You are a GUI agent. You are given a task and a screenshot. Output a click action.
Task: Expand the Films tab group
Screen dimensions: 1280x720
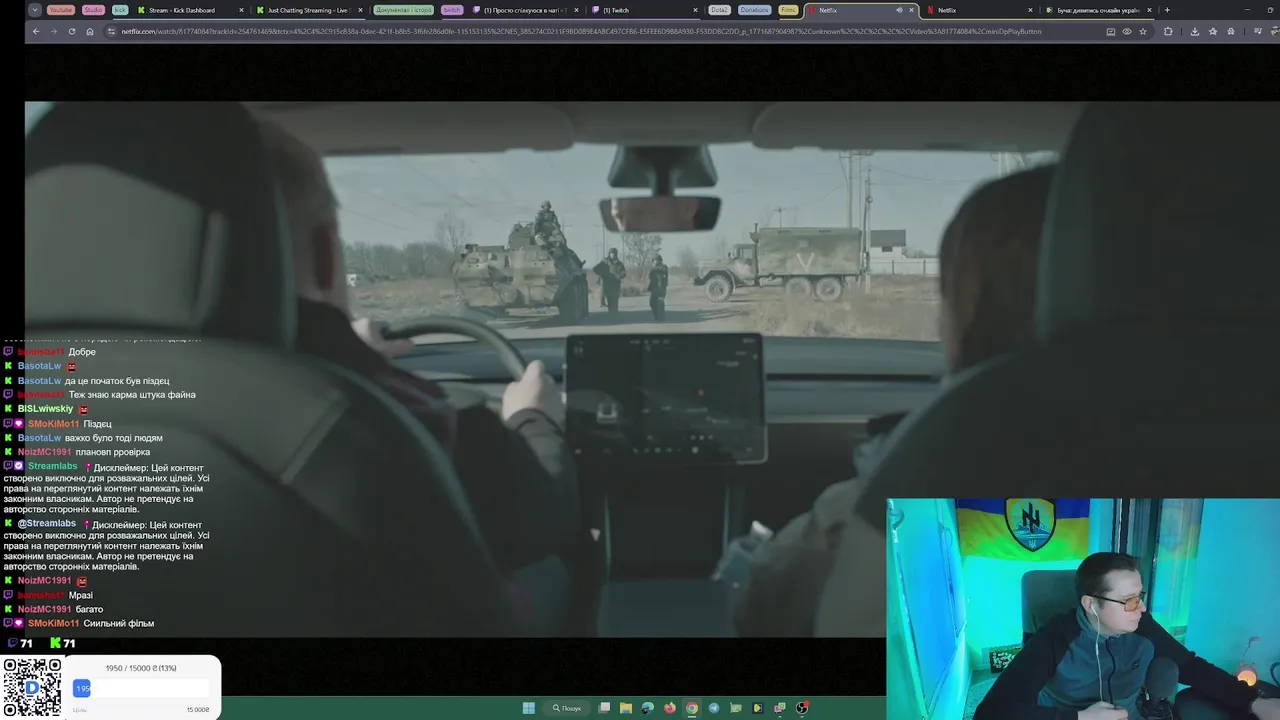pos(788,10)
